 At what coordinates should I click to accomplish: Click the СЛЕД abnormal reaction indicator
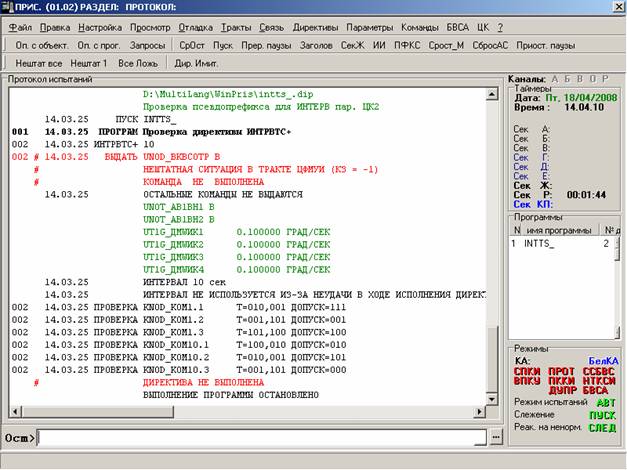(602, 428)
